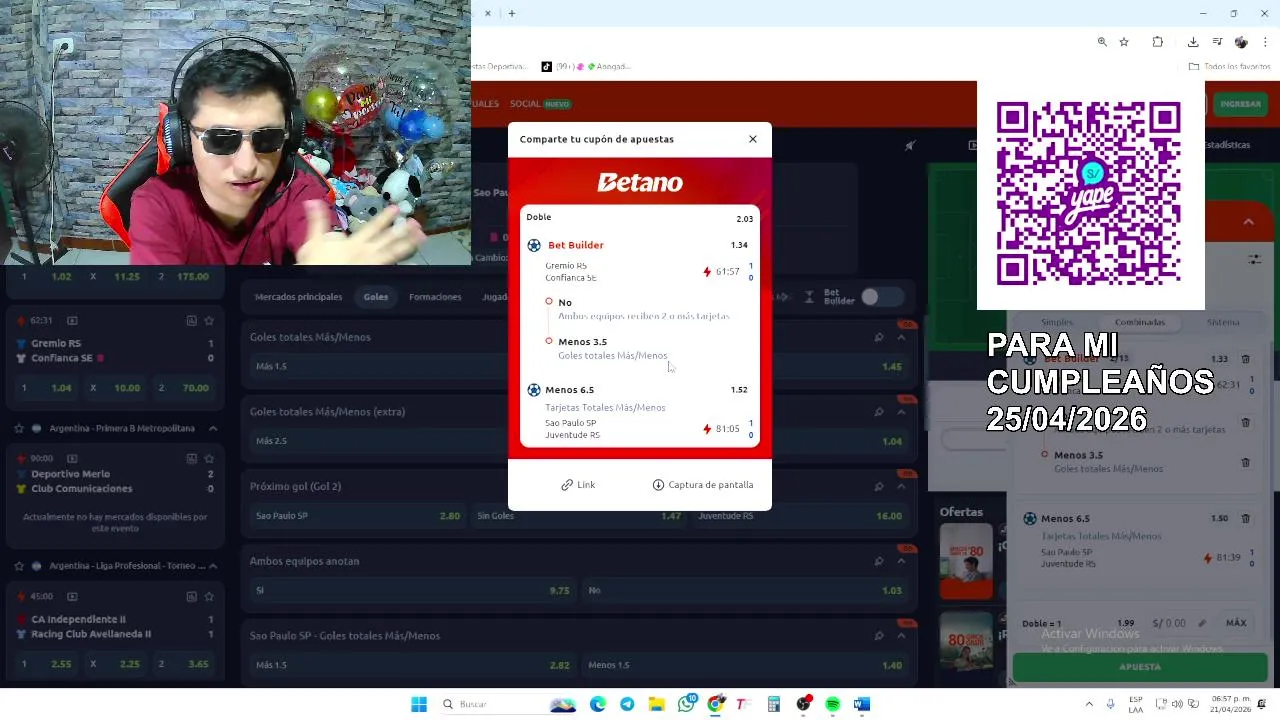Open stats icon for Deportivo Merlo match
The image size is (1280, 720).
point(191,459)
